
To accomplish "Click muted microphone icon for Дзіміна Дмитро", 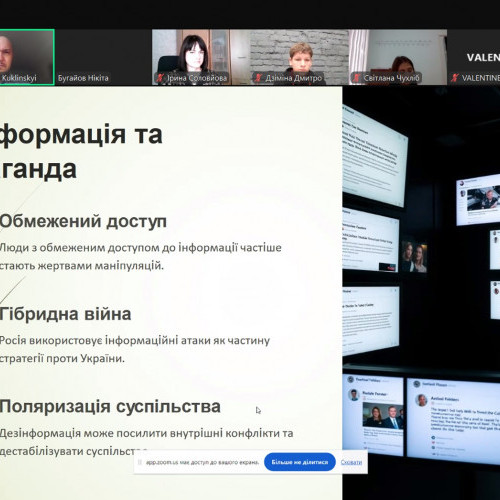I will 258,78.
